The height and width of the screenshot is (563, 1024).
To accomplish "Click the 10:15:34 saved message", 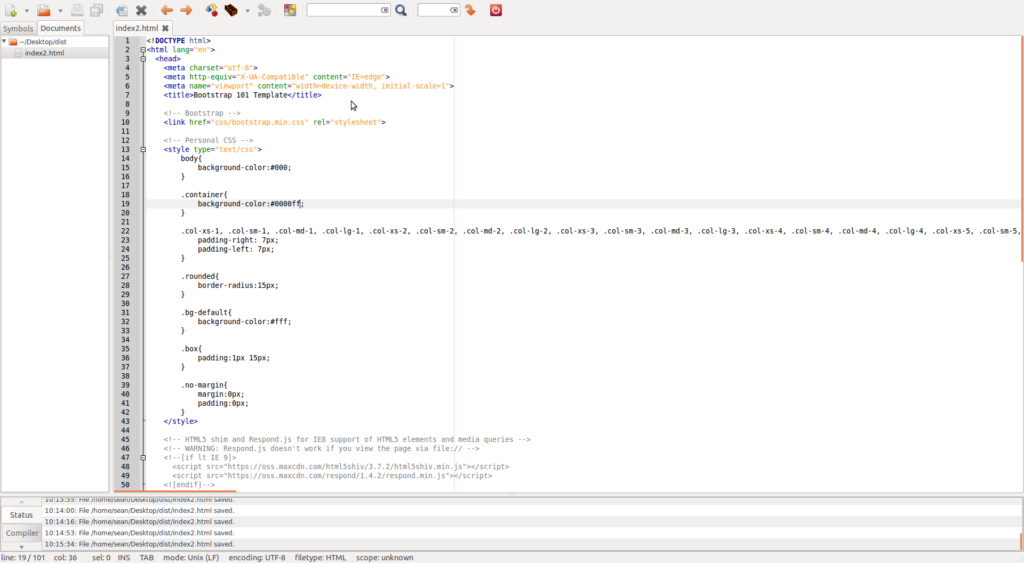I will 139,544.
